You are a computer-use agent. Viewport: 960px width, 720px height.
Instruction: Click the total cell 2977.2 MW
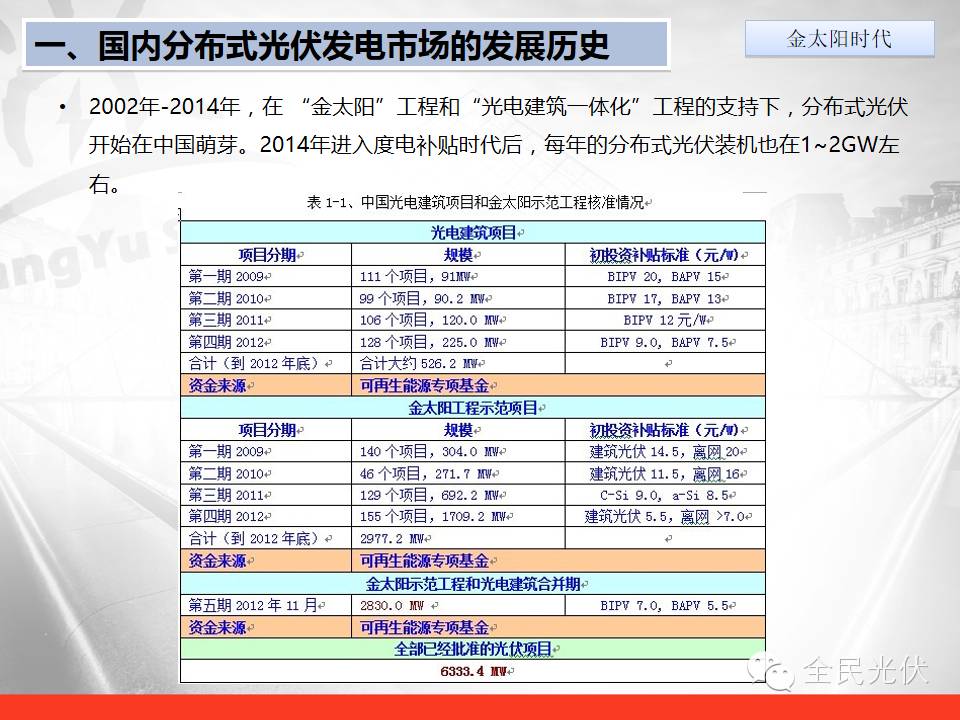(458, 539)
